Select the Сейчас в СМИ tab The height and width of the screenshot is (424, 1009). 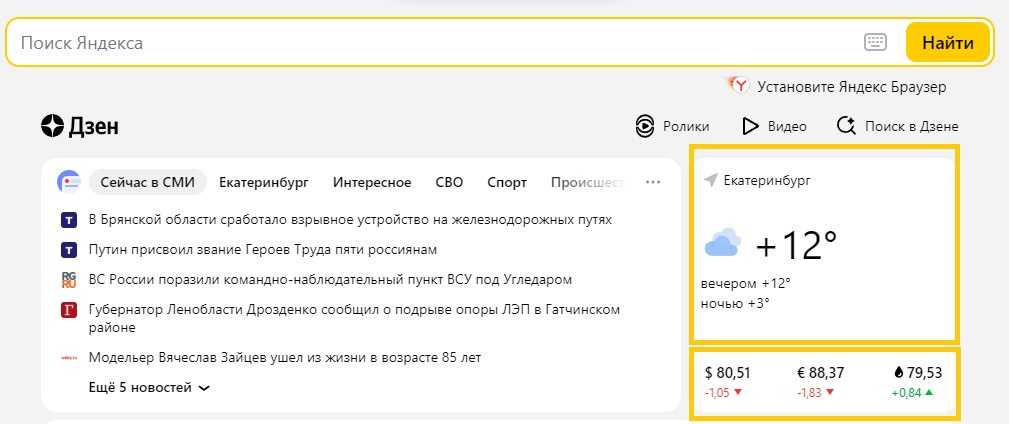(x=148, y=182)
